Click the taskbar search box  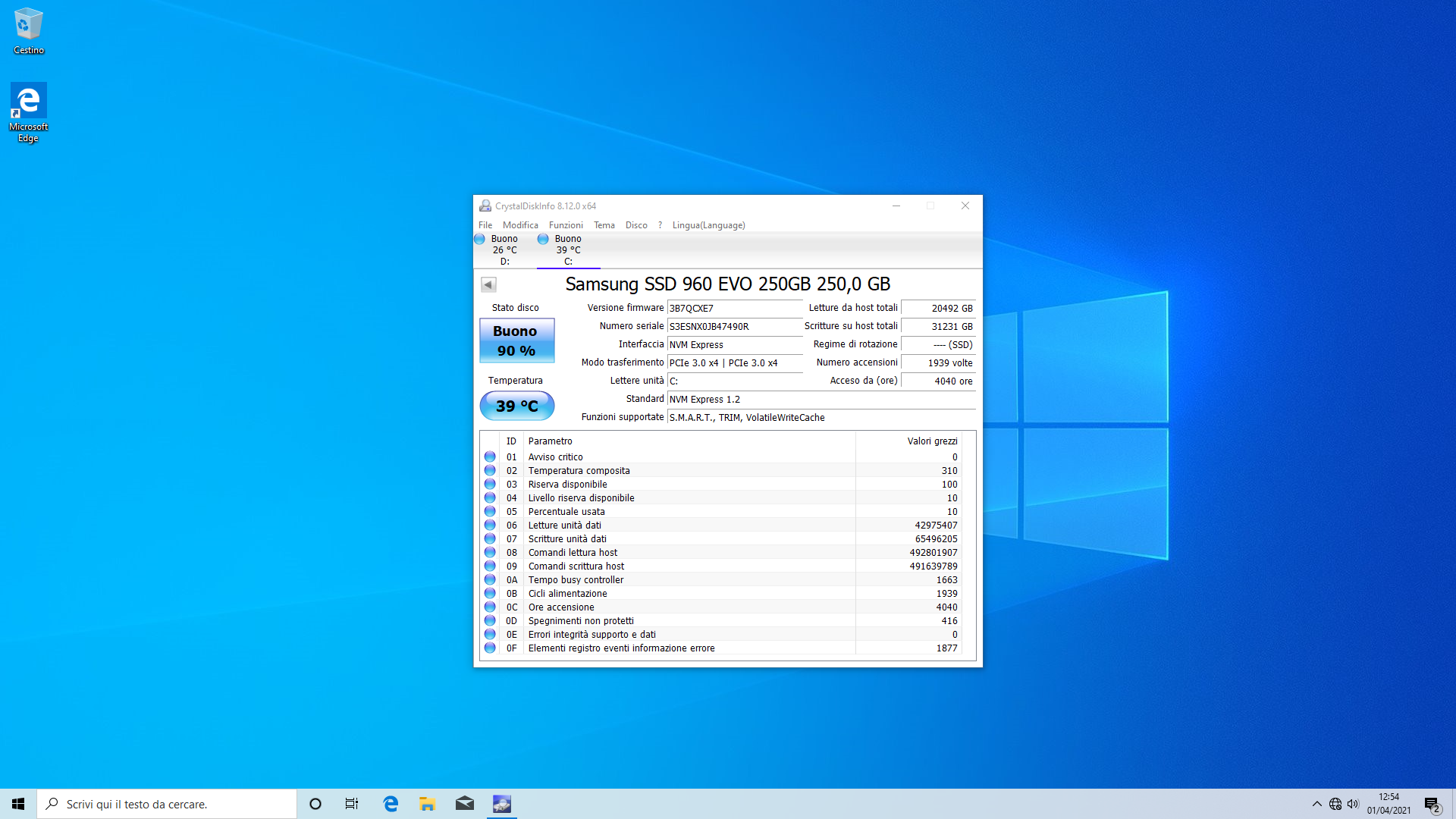(x=167, y=804)
